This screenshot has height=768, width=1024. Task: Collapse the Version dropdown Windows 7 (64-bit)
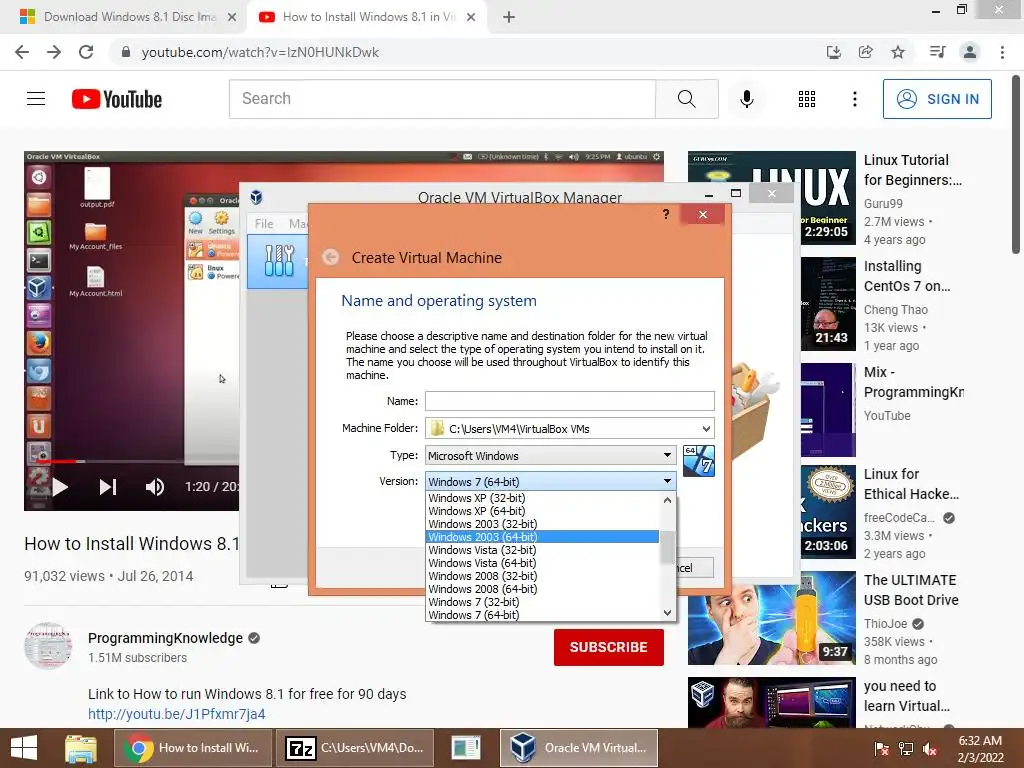(551, 481)
